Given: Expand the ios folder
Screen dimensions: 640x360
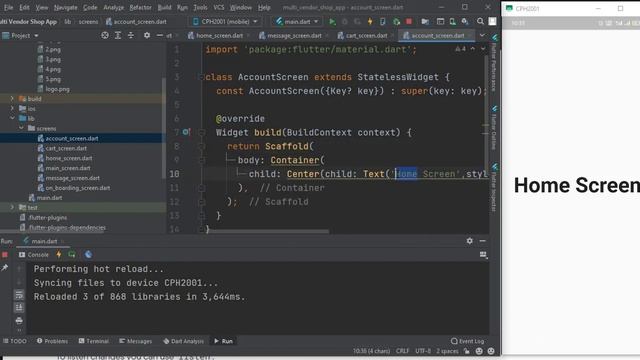Looking at the screenshot, I should click(x=12, y=108).
